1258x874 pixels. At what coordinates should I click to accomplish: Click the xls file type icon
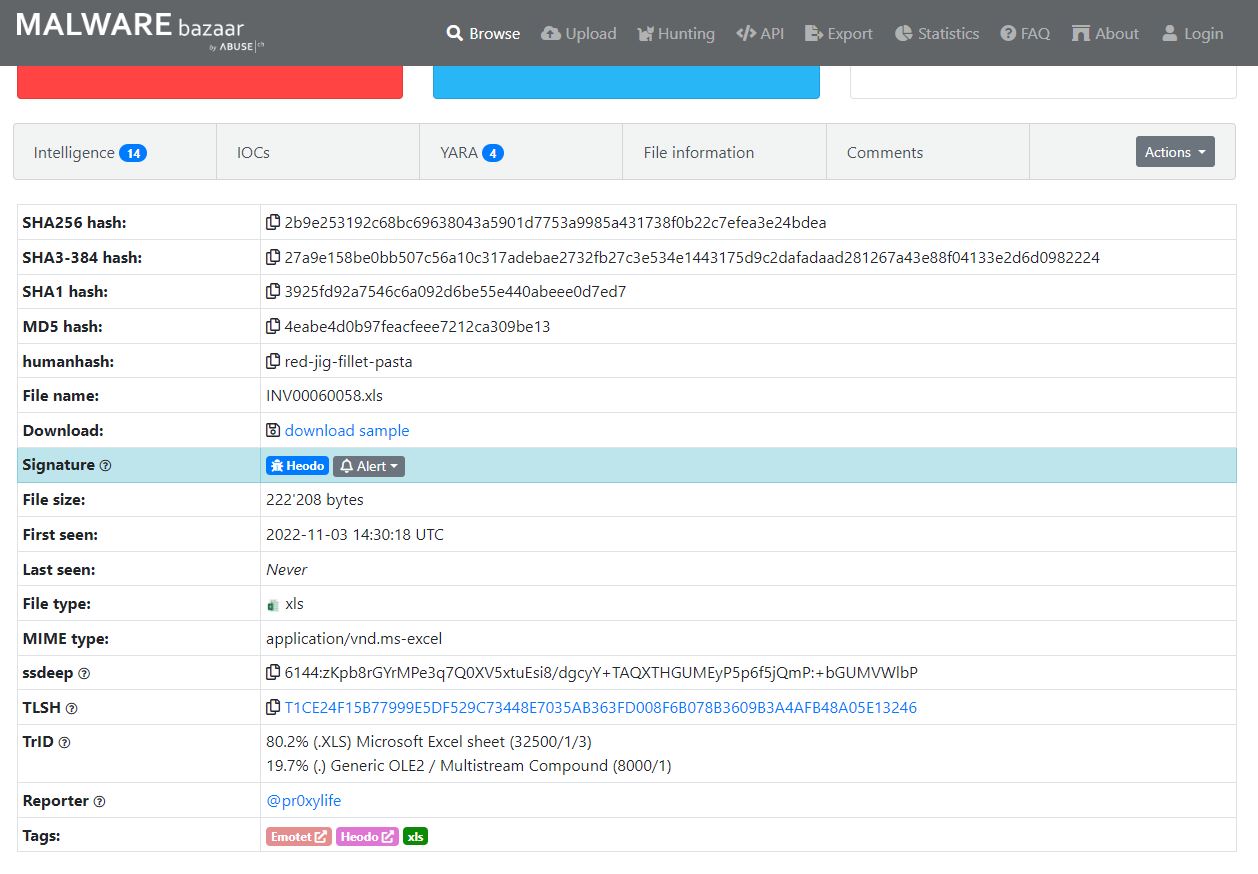[x=273, y=605]
